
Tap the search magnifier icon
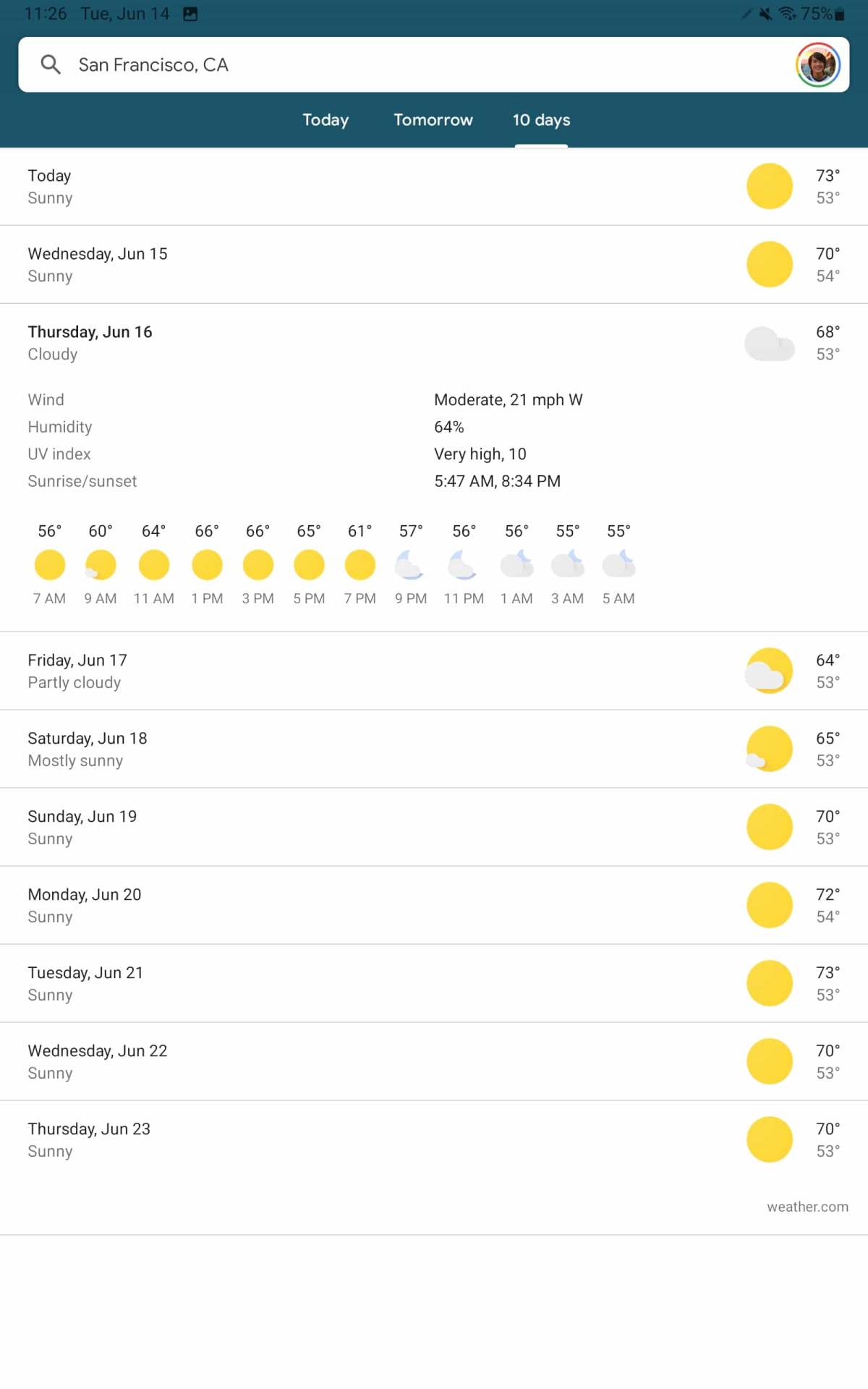click(51, 64)
